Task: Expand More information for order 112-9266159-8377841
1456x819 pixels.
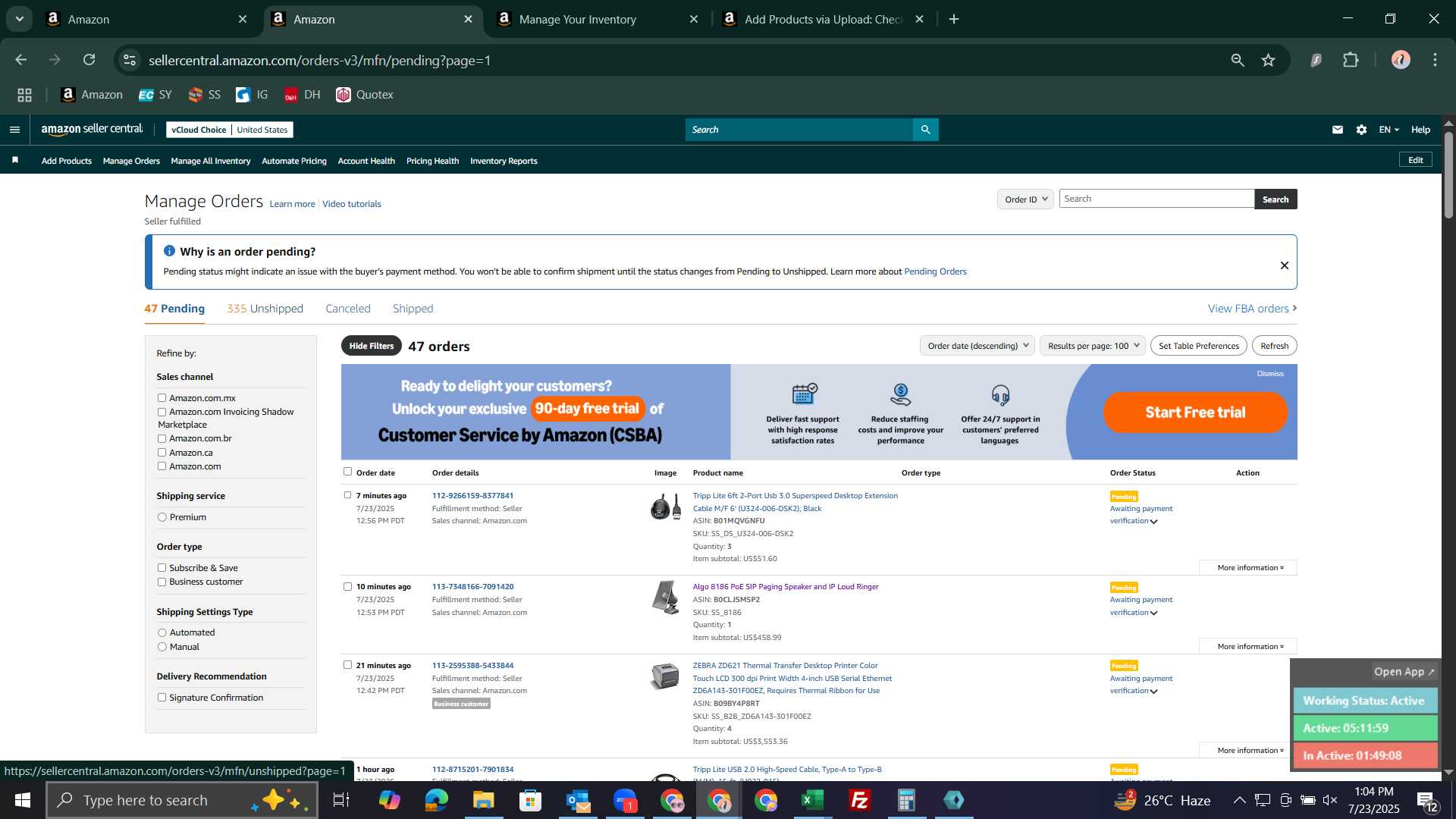Action: click(x=1248, y=567)
